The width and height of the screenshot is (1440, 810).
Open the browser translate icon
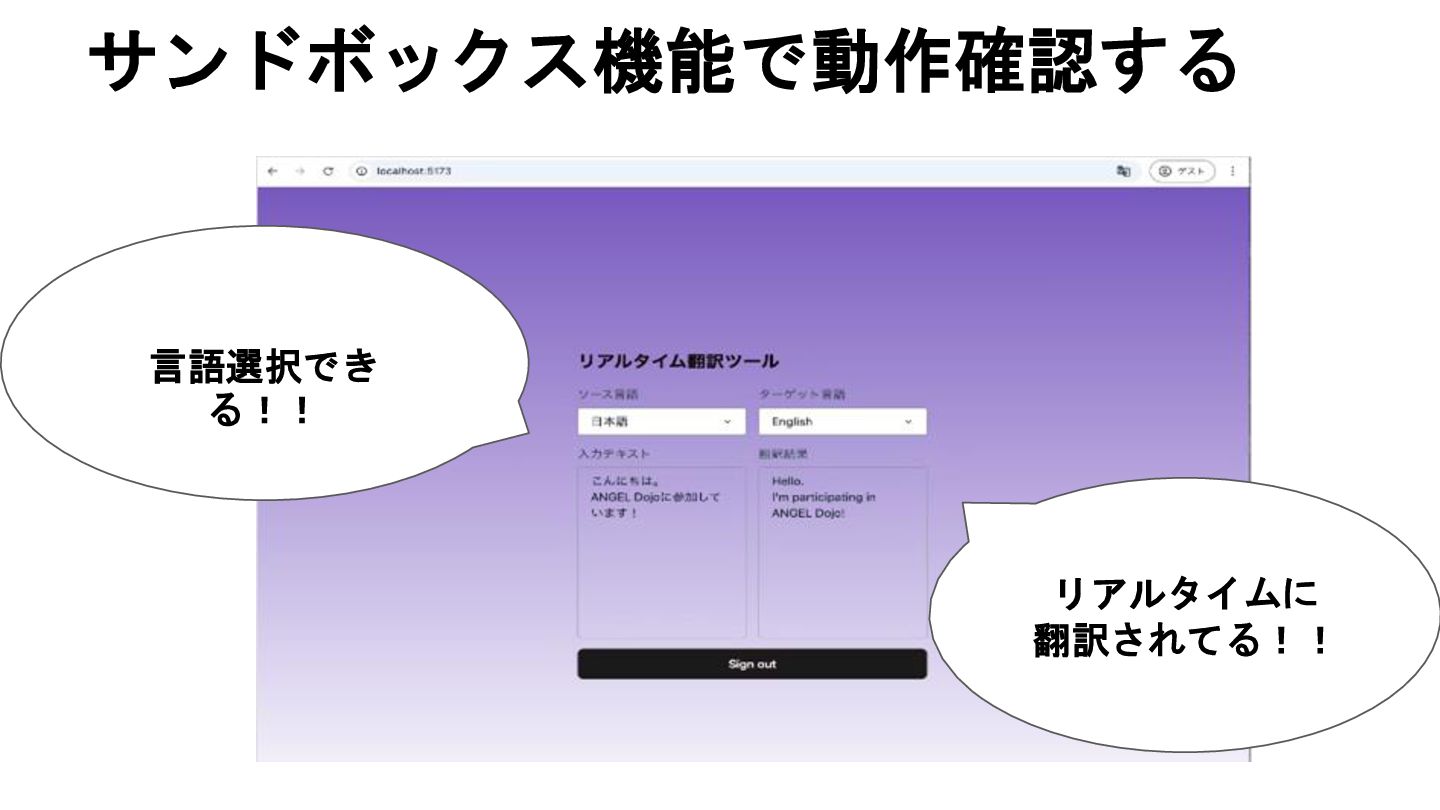tap(1123, 171)
